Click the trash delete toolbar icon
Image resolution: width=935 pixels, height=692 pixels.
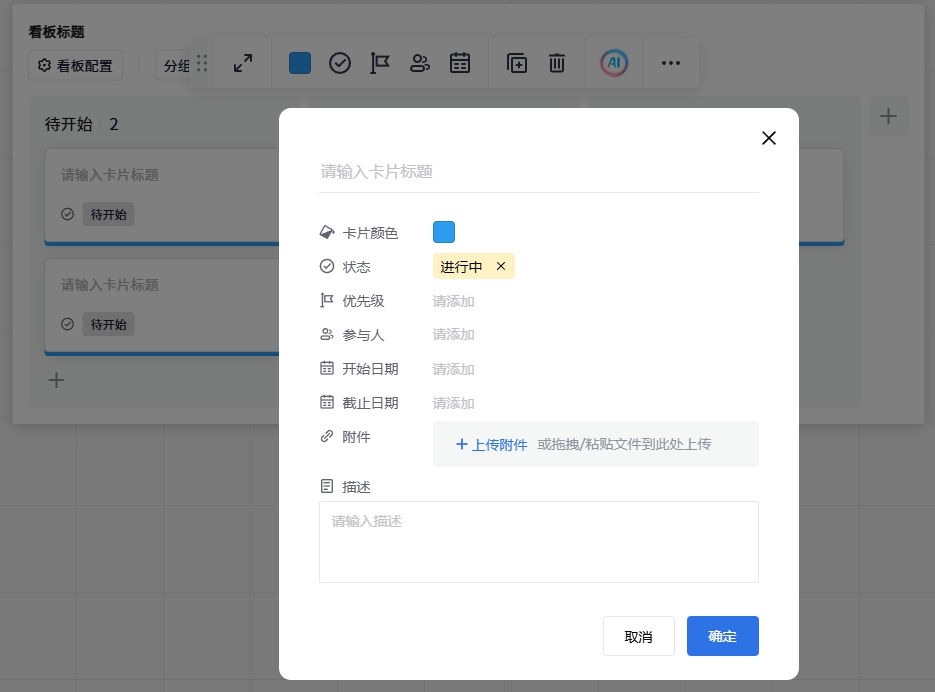pos(557,63)
